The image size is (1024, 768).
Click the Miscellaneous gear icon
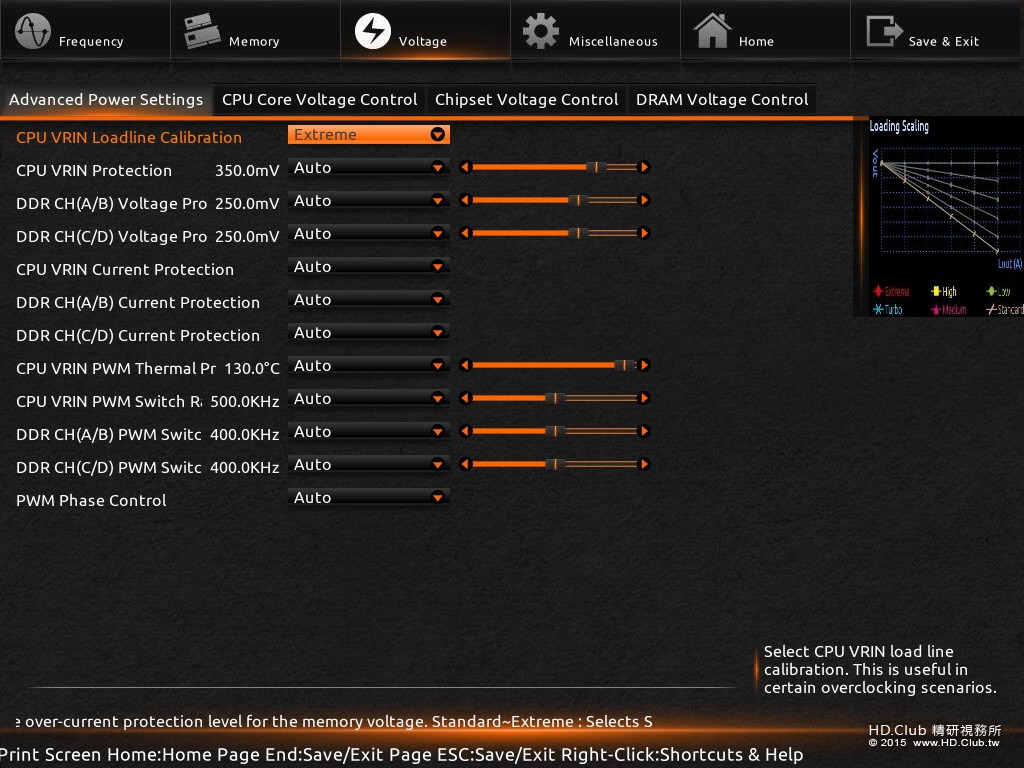(541, 31)
